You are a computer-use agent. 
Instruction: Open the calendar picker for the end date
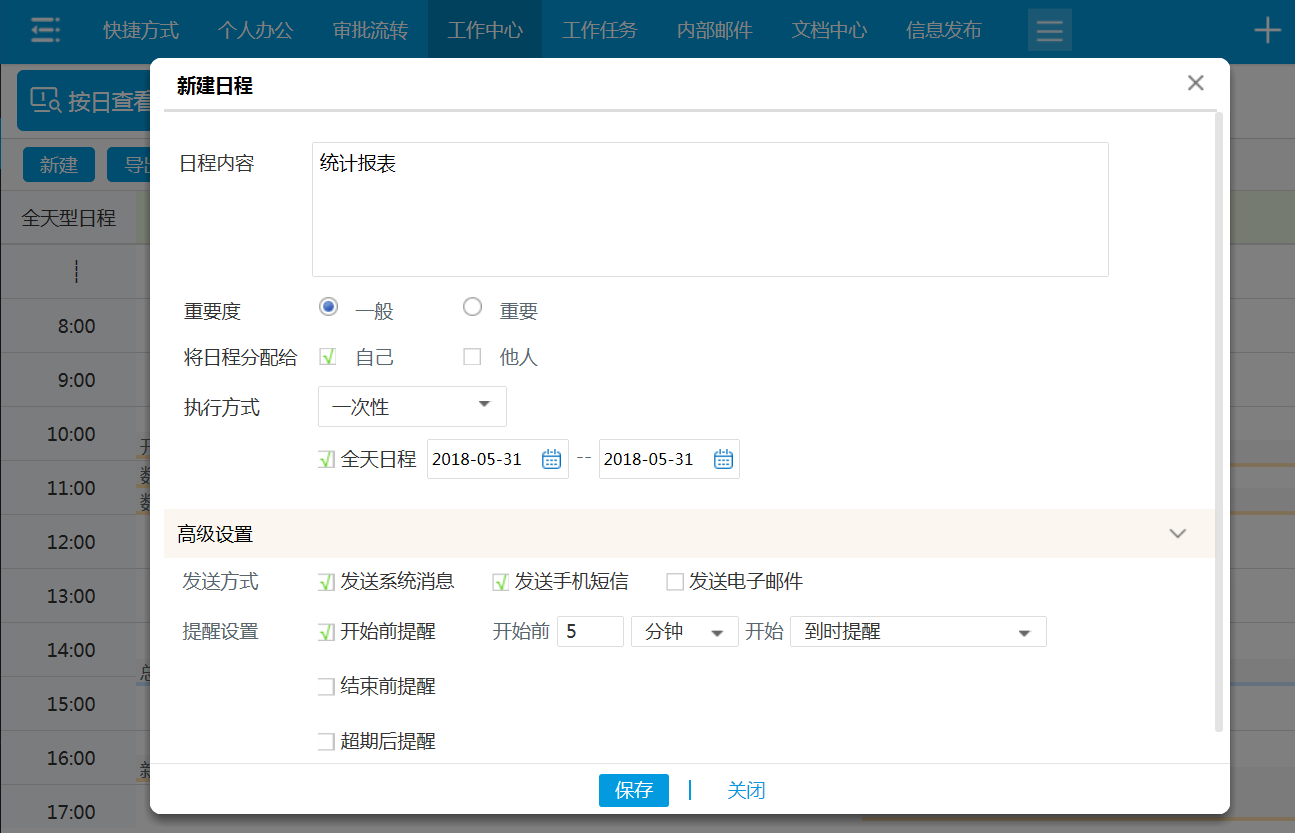pyautogui.click(x=724, y=458)
